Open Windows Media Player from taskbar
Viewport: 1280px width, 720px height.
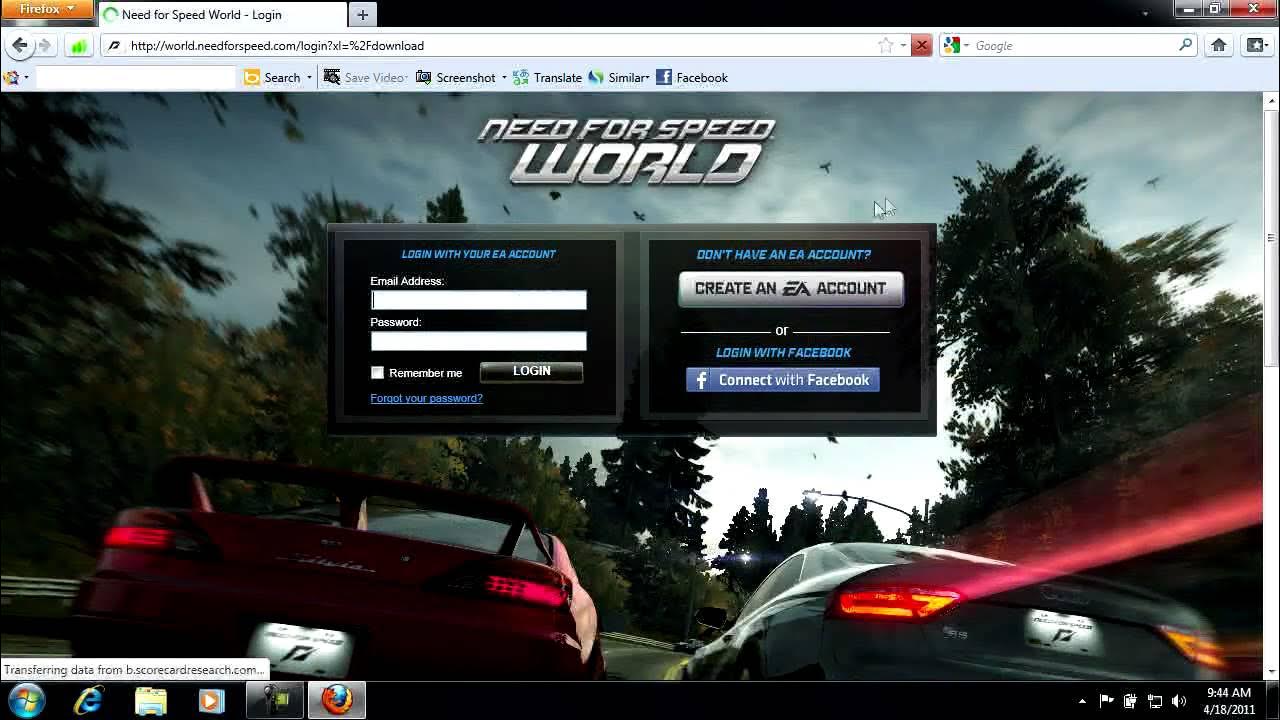pyautogui.click(x=211, y=700)
